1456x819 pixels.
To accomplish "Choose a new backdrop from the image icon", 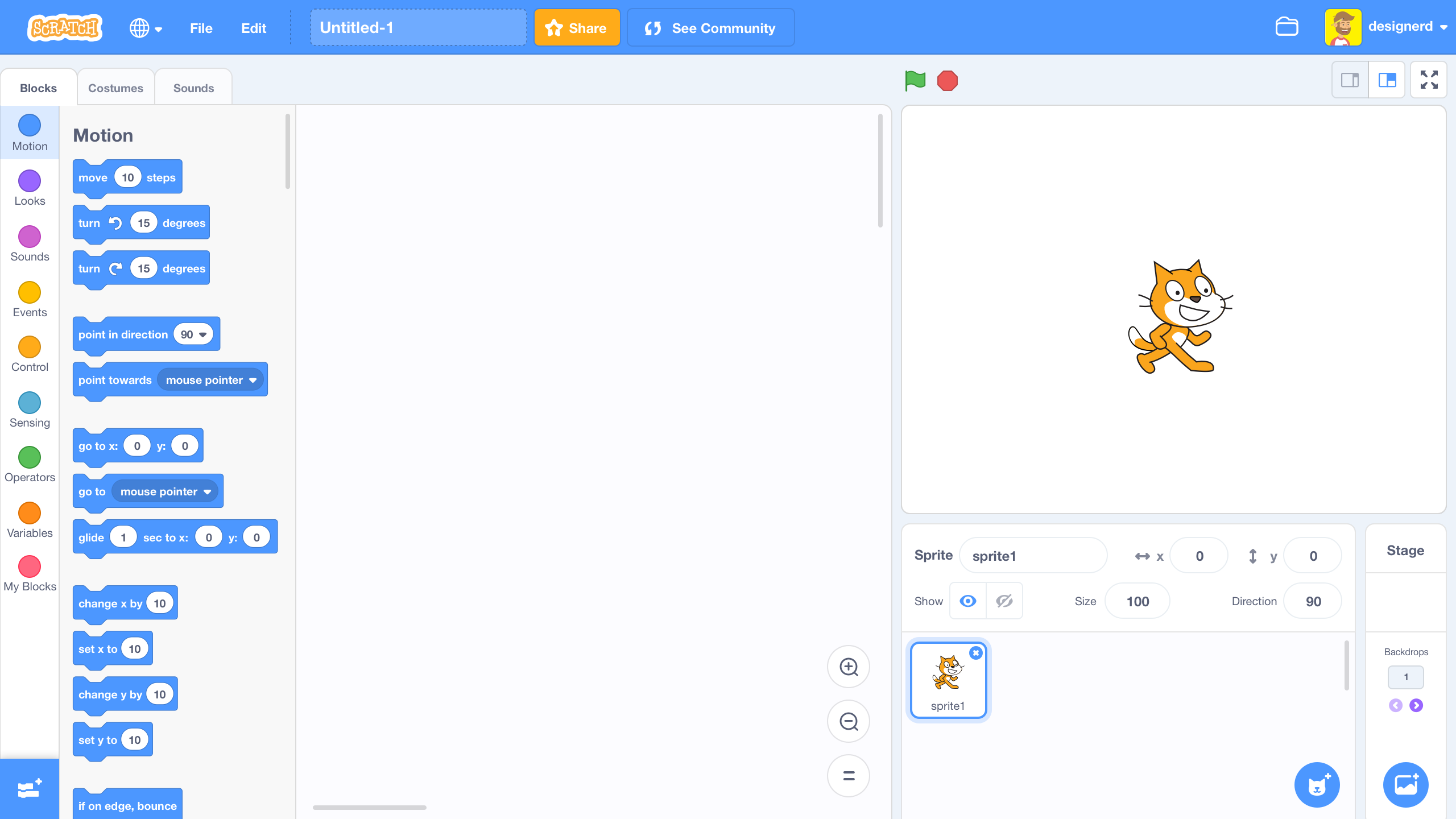I will tap(1405, 784).
